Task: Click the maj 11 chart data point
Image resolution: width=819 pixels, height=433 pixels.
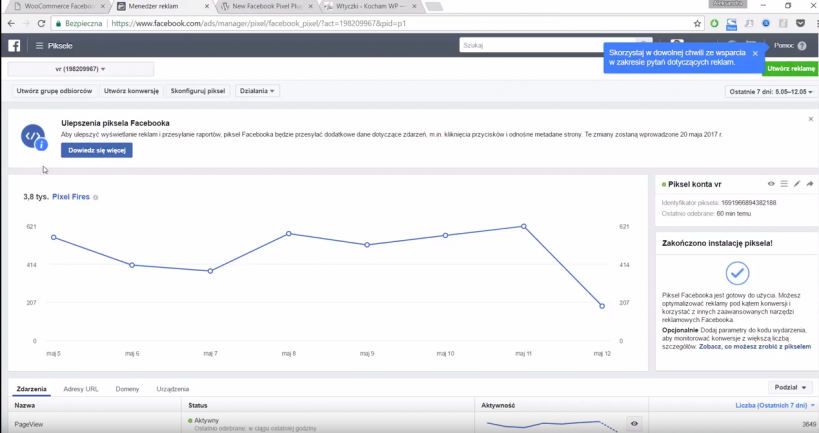Action: tap(524, 227)
